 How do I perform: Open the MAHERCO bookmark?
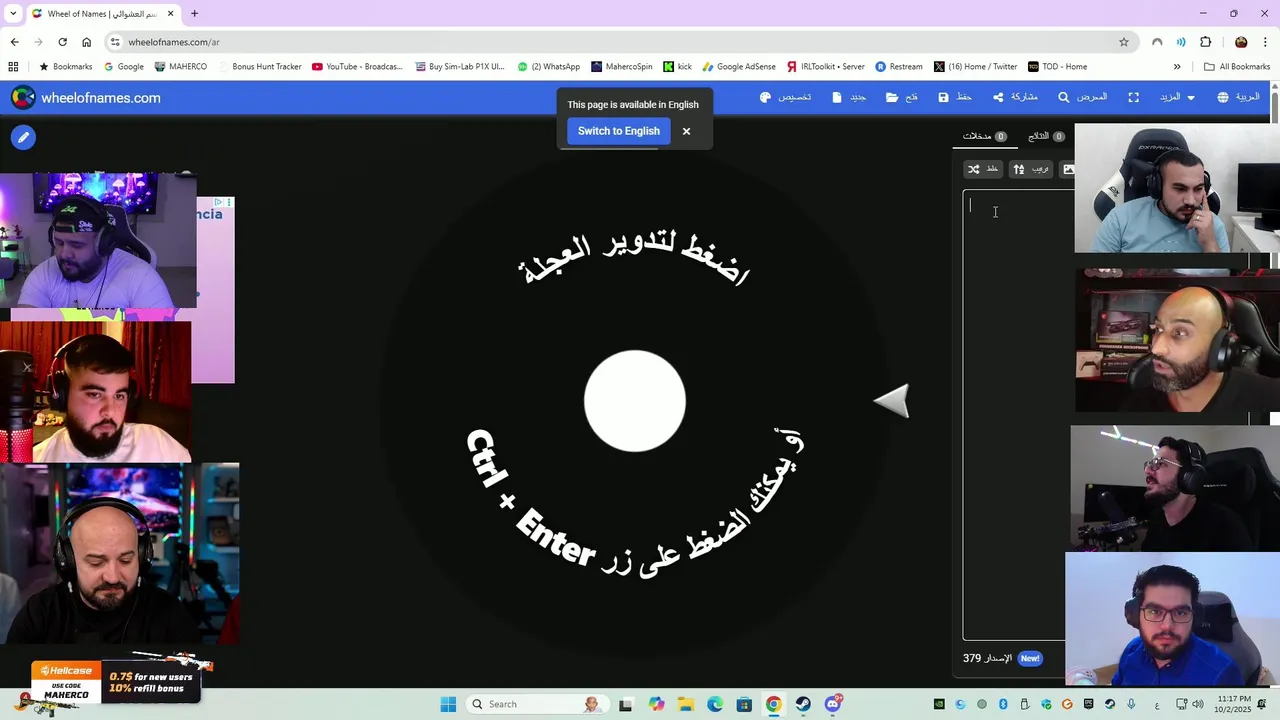coord(180,67)
